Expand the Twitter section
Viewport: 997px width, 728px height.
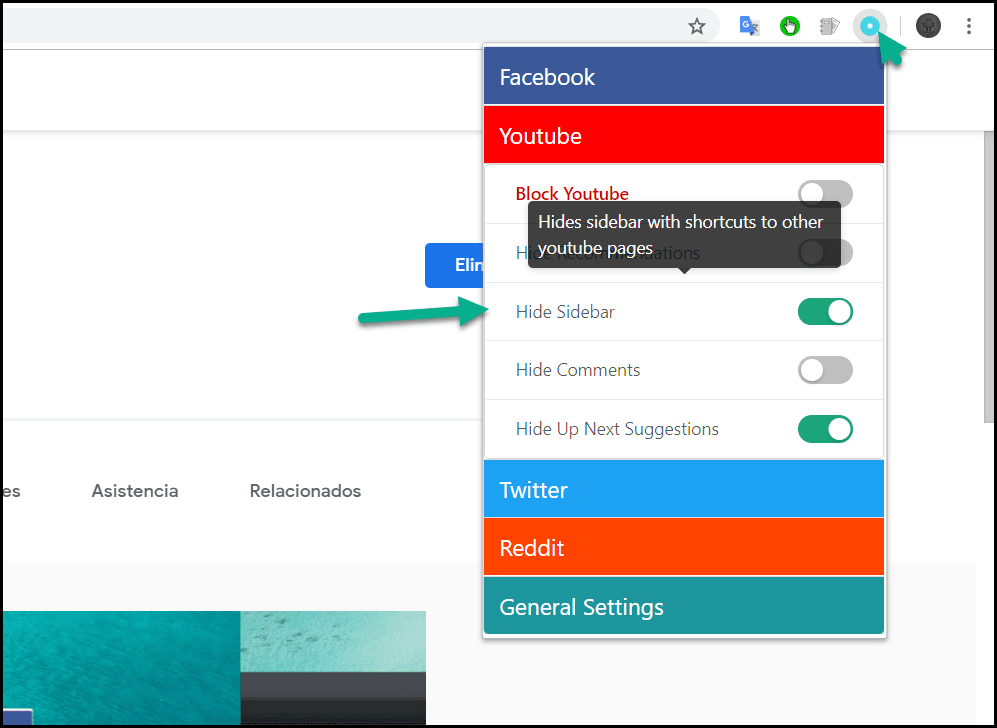click(684, 490)
